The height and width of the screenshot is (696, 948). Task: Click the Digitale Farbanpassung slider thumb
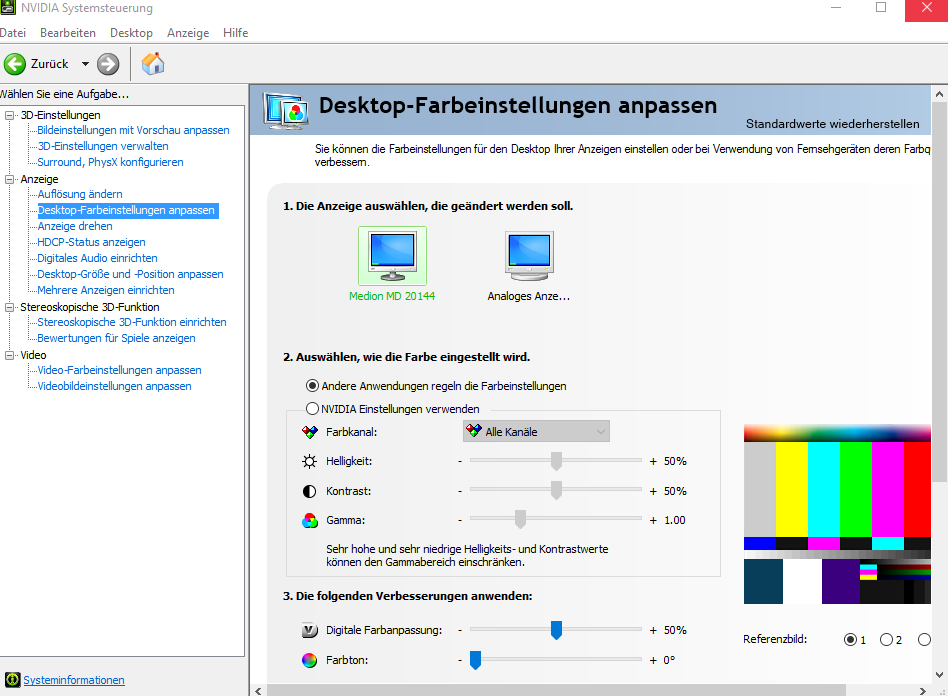pyautogui.click(x=556, y=629)
